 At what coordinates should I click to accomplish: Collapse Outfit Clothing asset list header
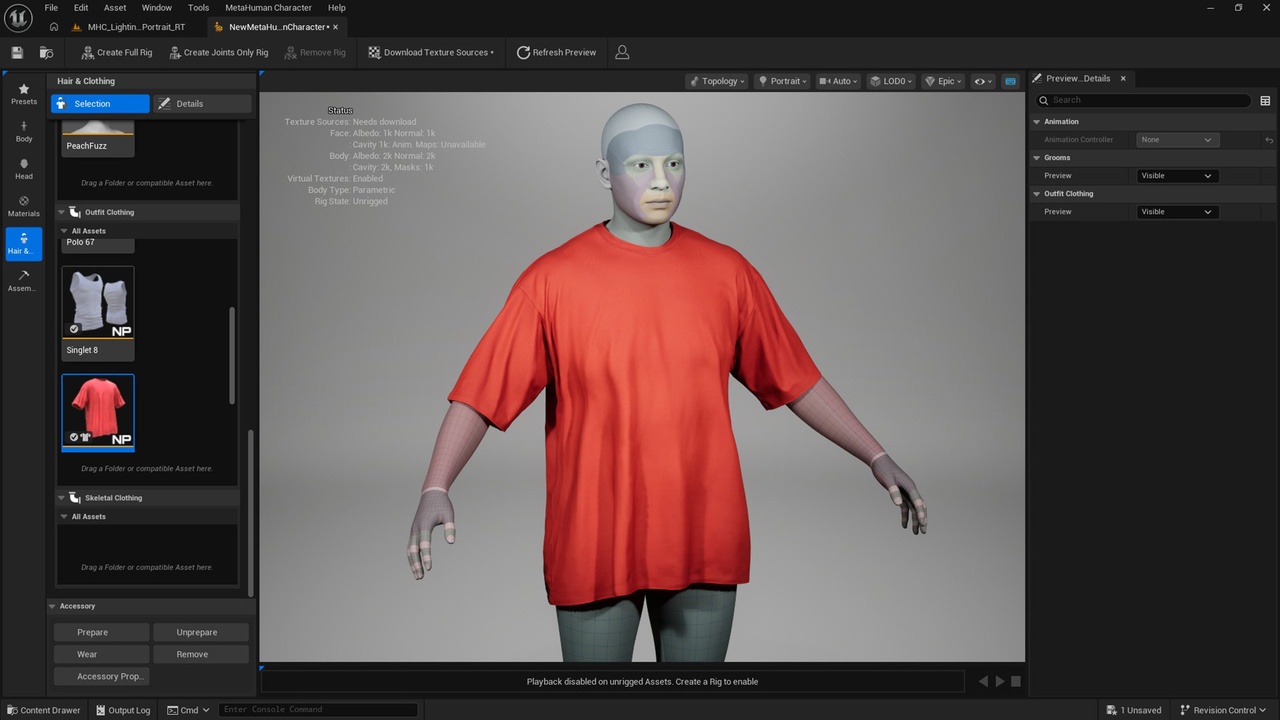(x=61, y=212)
